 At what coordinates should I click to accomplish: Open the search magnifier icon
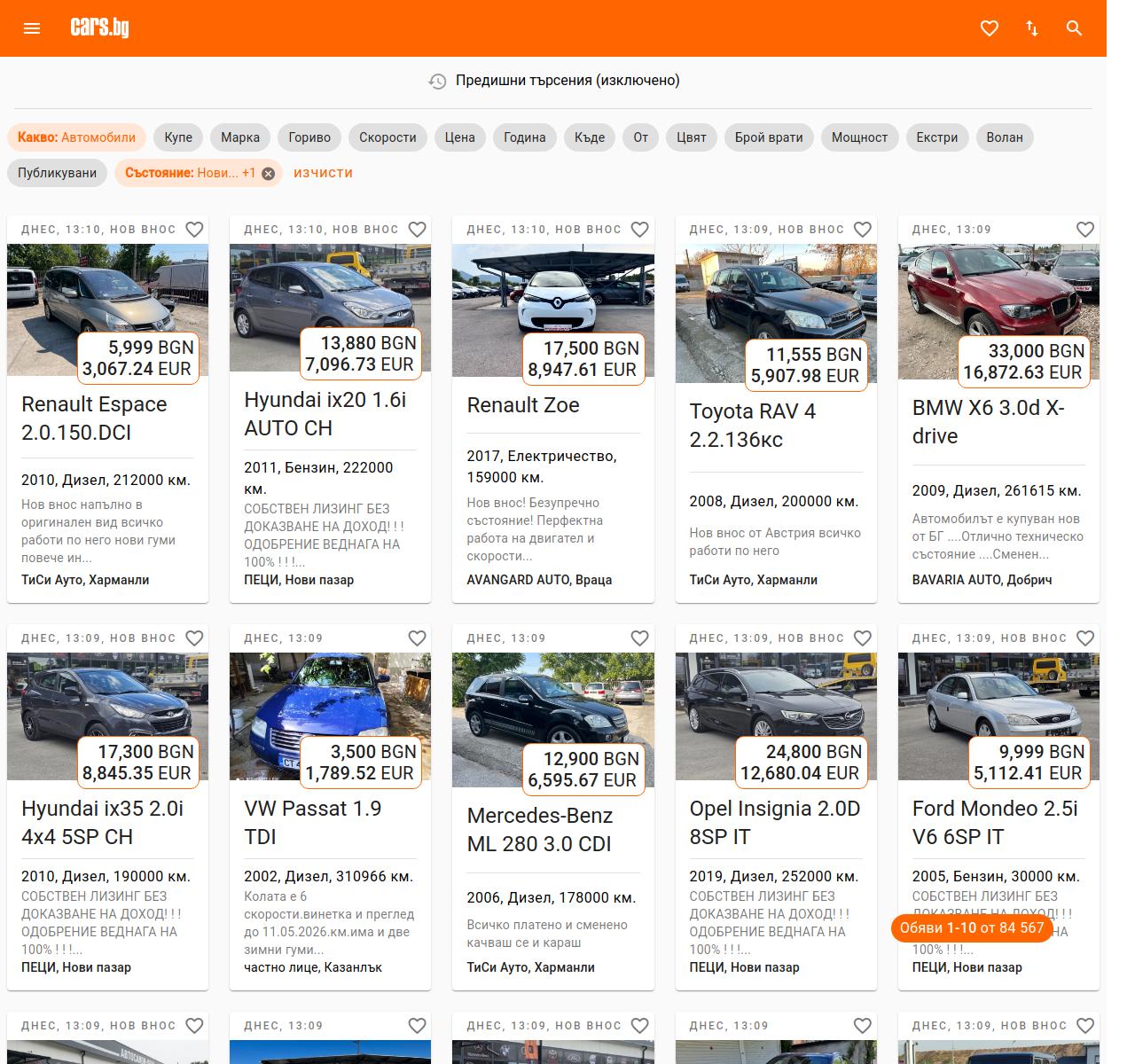1075,28
